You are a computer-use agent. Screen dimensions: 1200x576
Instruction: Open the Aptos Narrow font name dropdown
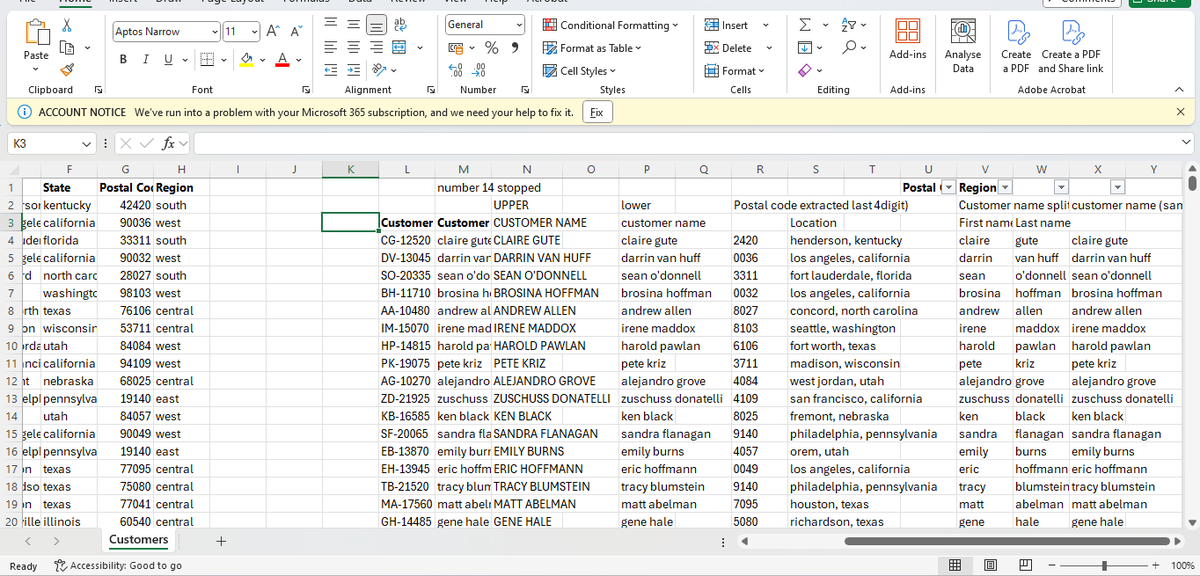[215, 32]
